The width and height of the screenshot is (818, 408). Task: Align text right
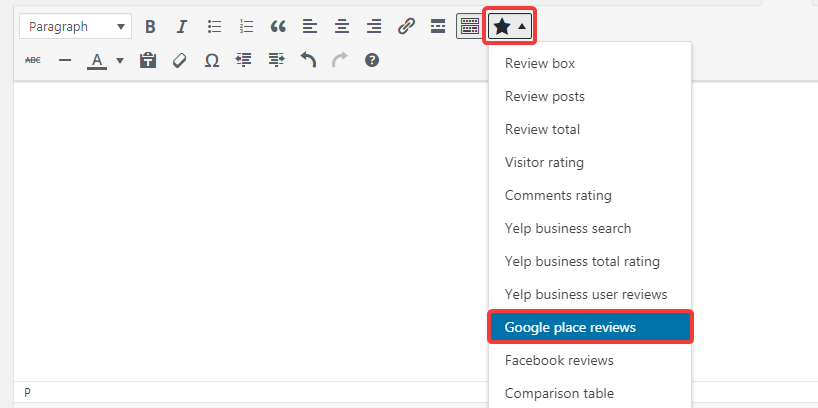pyautogui.click(x=374, y=27)
